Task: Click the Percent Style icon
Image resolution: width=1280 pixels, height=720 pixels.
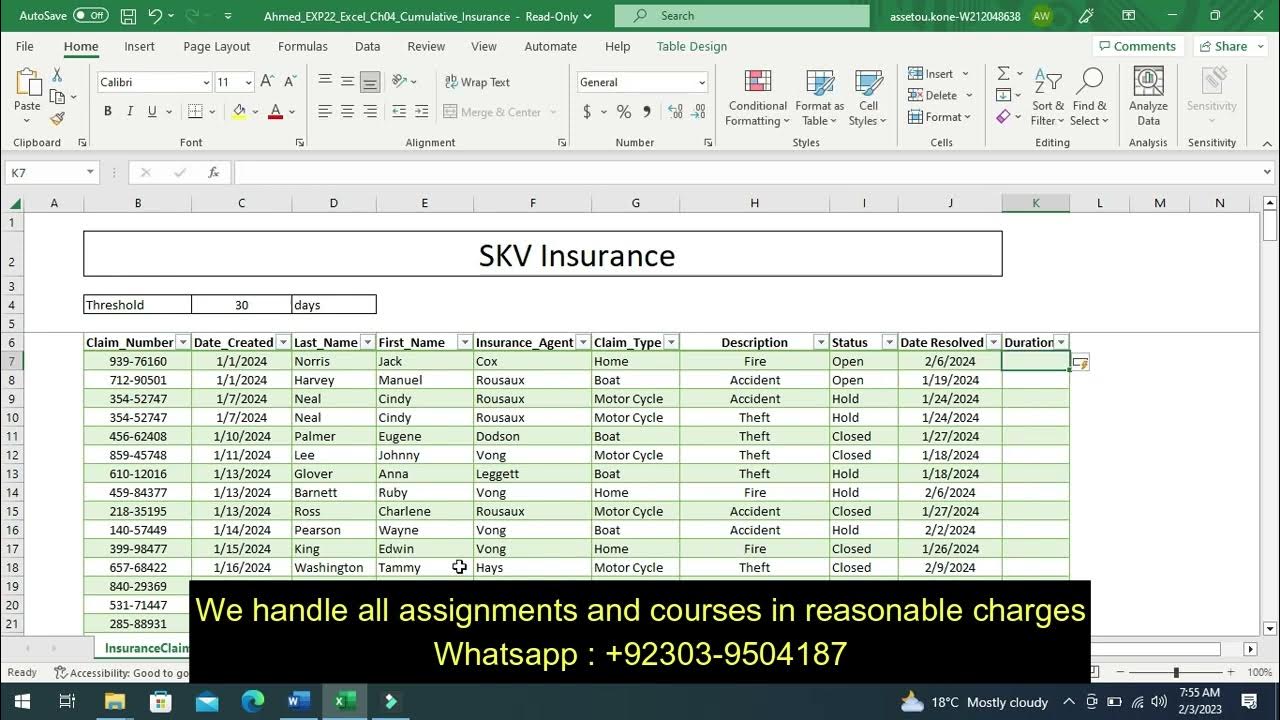Action: pyautogui.click(x=624, y=112)
